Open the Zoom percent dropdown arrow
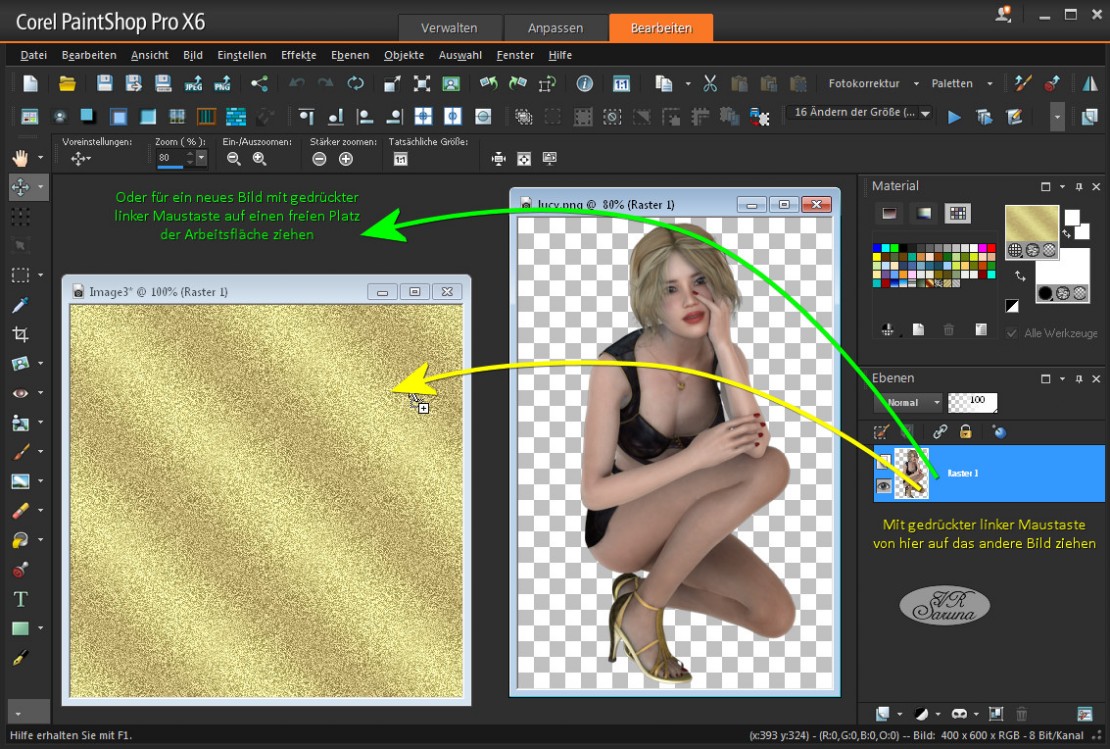The width and height of the screenshot is (1110, 749). [202, 159]
